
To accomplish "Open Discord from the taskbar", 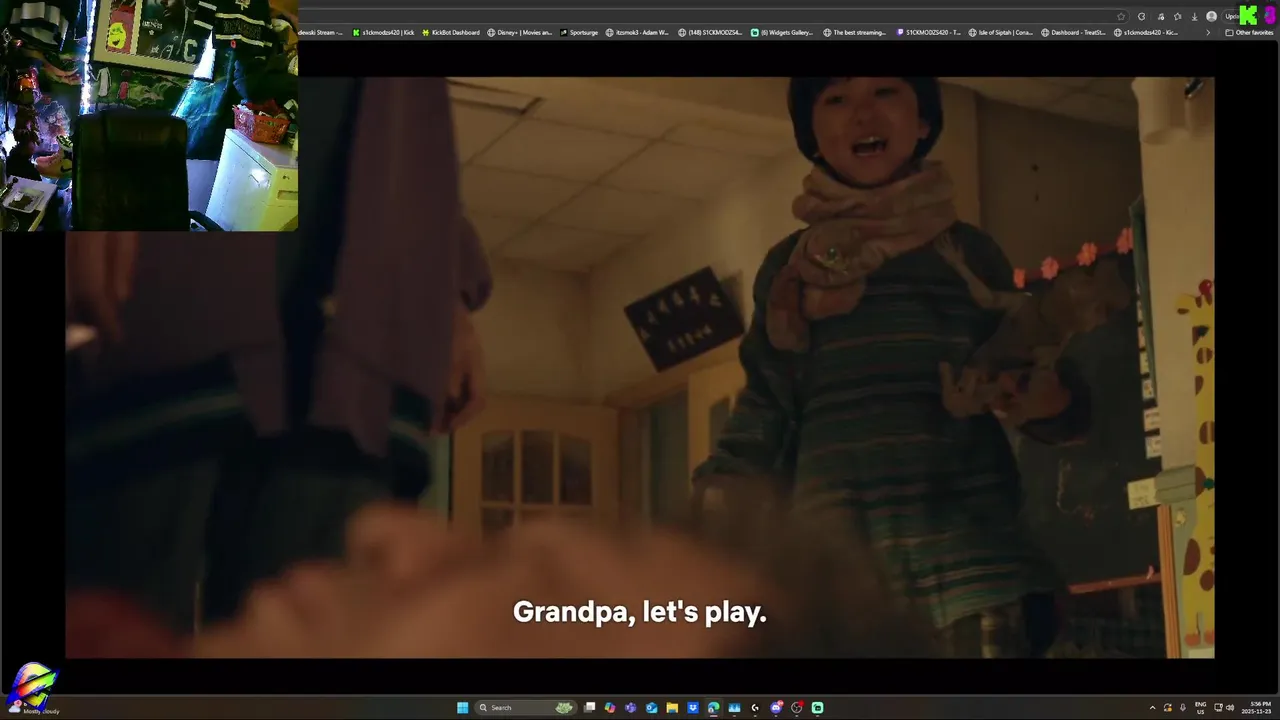I will (776, 708).
